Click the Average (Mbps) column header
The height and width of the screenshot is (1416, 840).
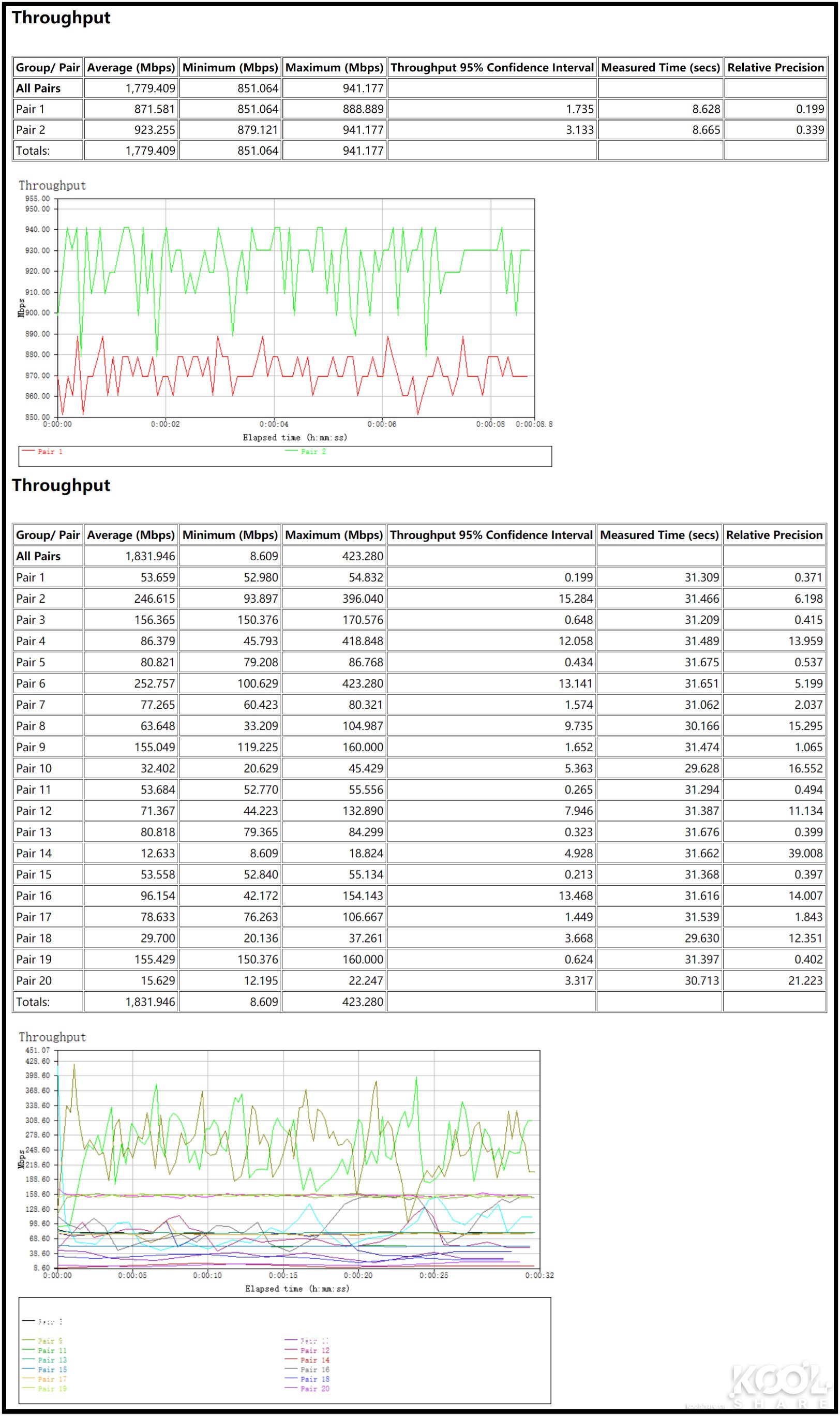131,67
